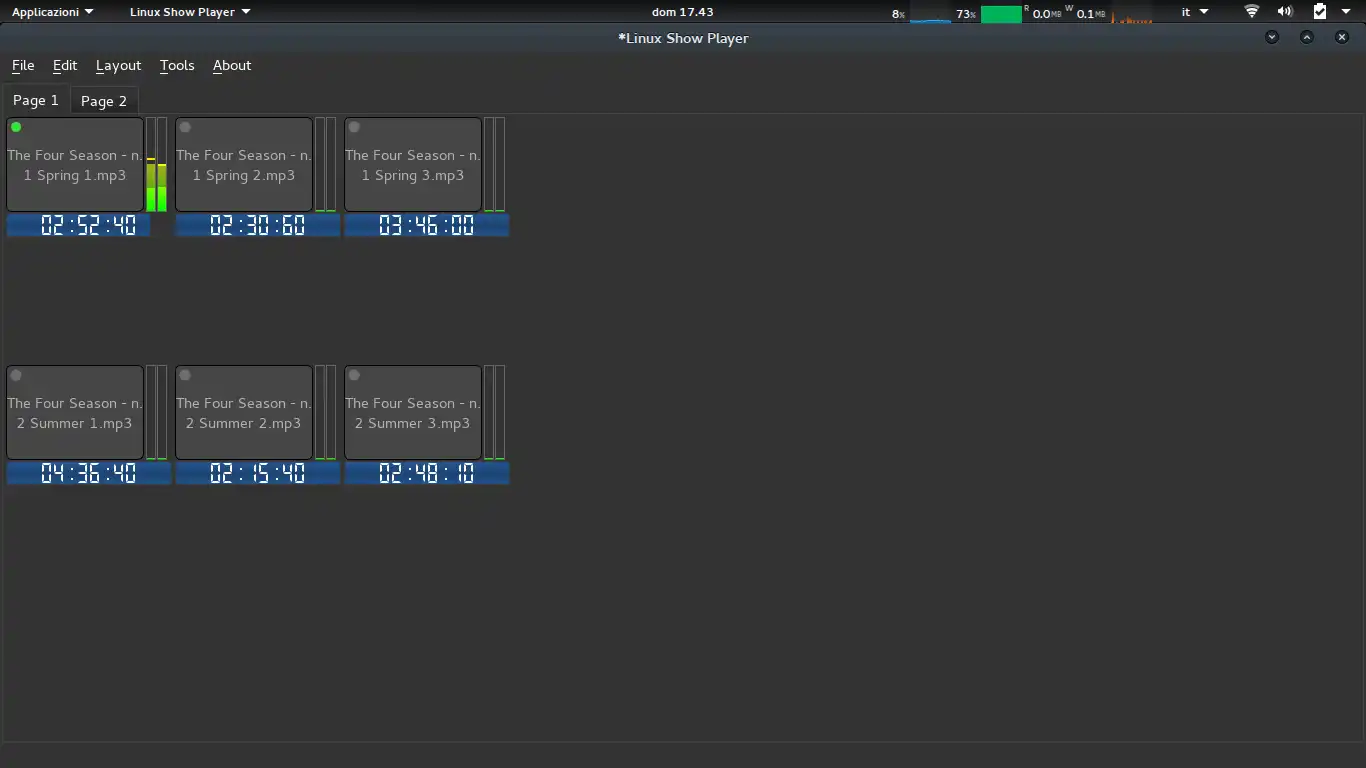Screen dimensions: 1366x768
Task: Click the green status dot on Spring 1
Action: point(16,127)
